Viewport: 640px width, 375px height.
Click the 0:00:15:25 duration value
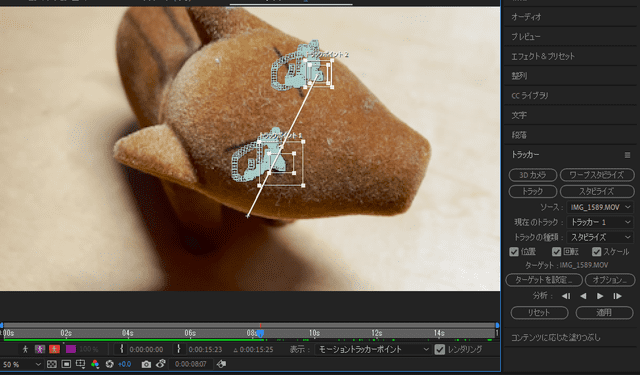[256, 350]
